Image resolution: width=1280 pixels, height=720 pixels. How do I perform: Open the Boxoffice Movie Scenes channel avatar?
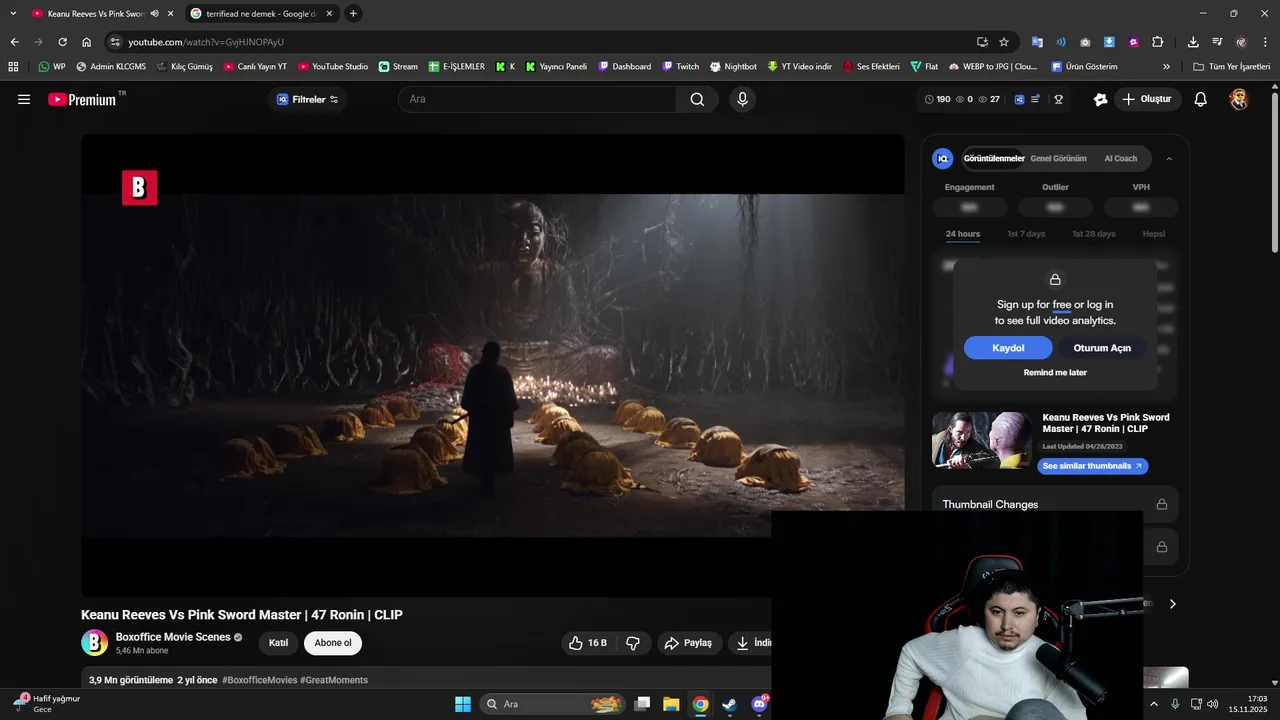(94, 643)
